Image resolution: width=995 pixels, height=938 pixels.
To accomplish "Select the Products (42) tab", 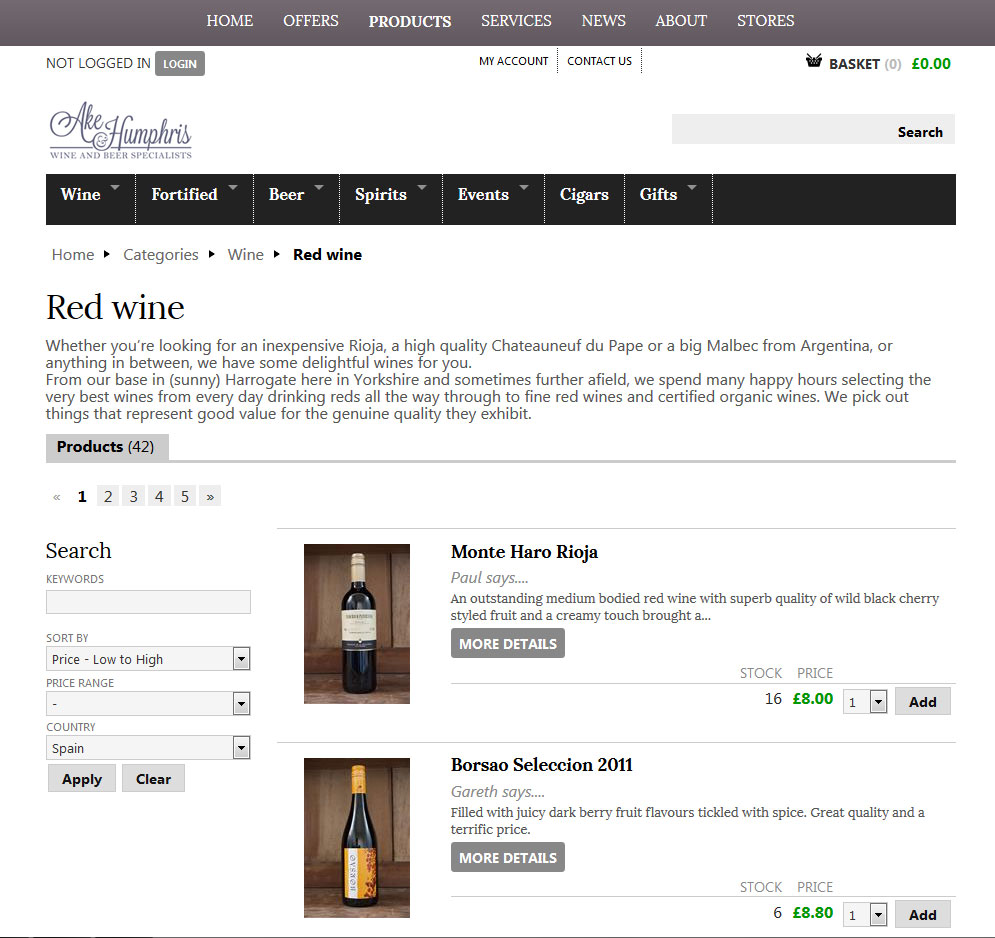I will click(x=107, y=447).
